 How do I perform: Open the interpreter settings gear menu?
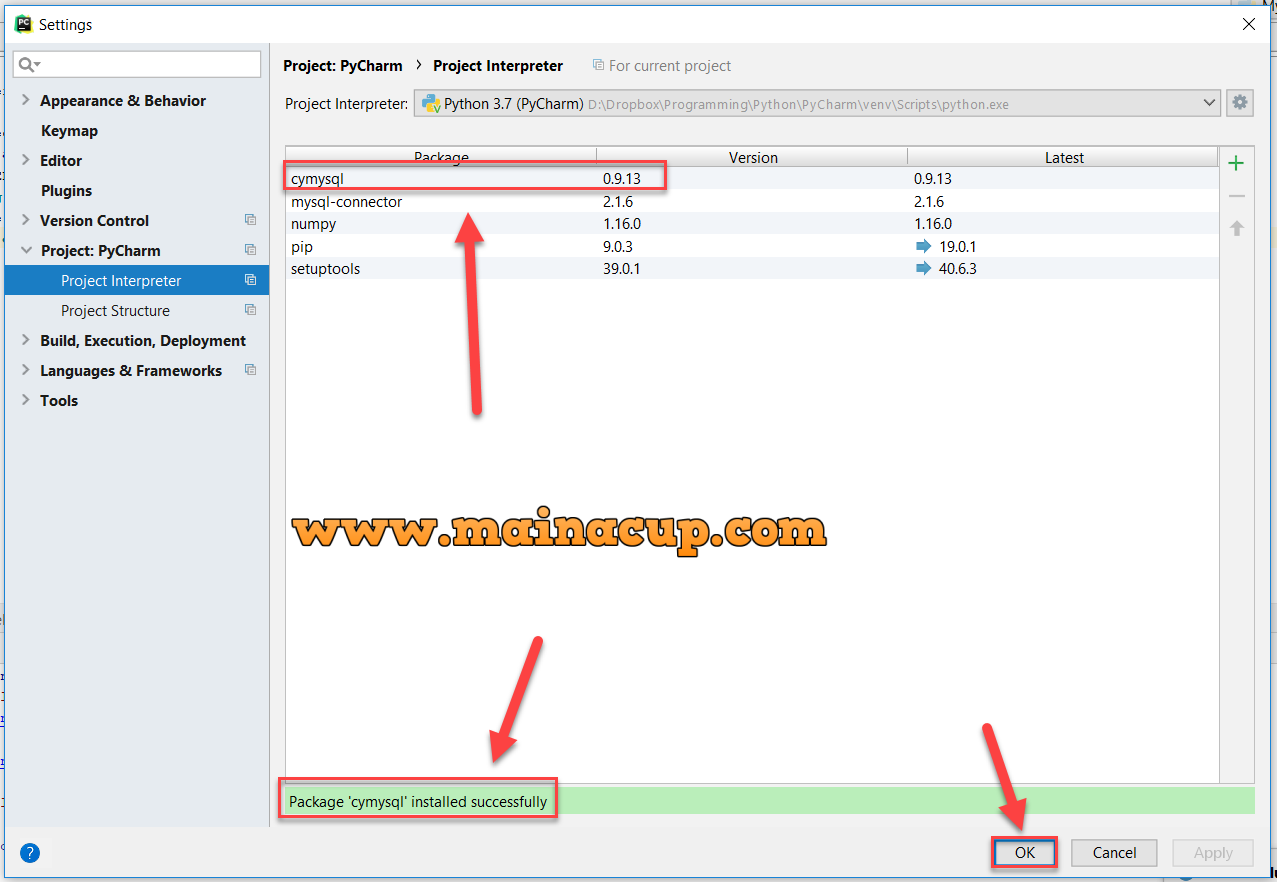click(1240, 102)
